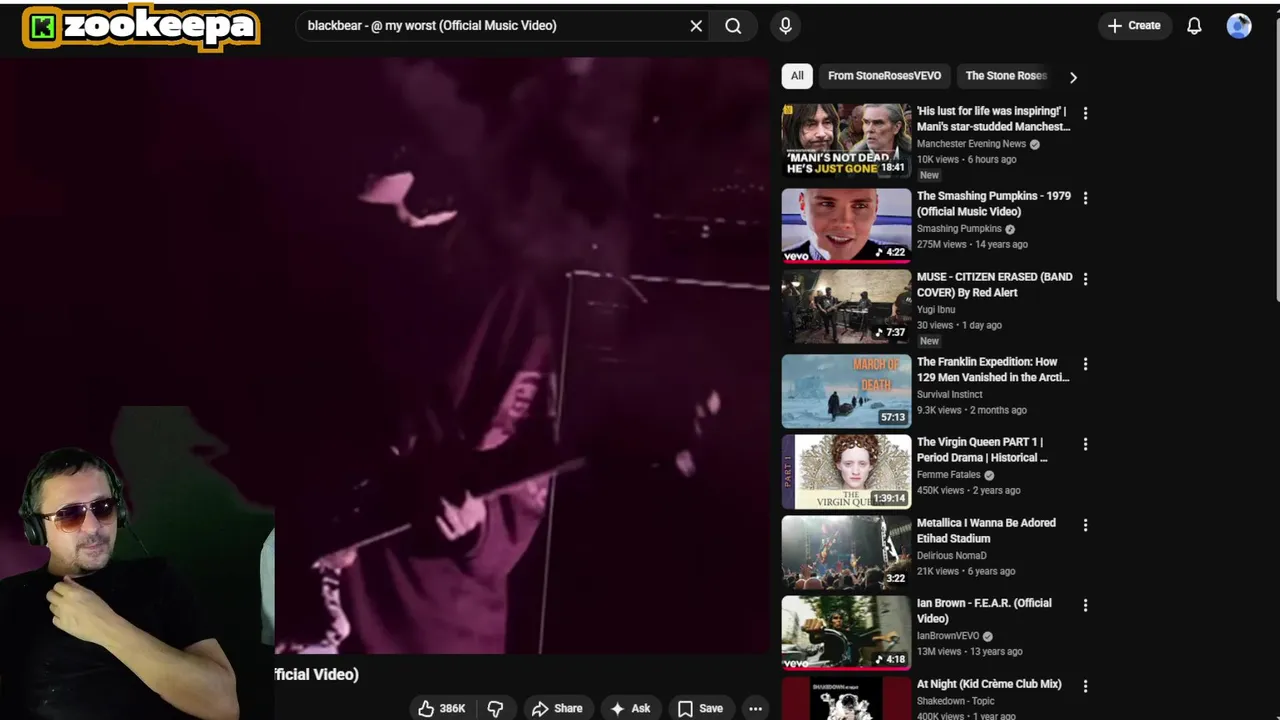Viewport: 1280px width, 720px height.
Task: Like the video with 386K thumbs up
Action: [441, 708]
